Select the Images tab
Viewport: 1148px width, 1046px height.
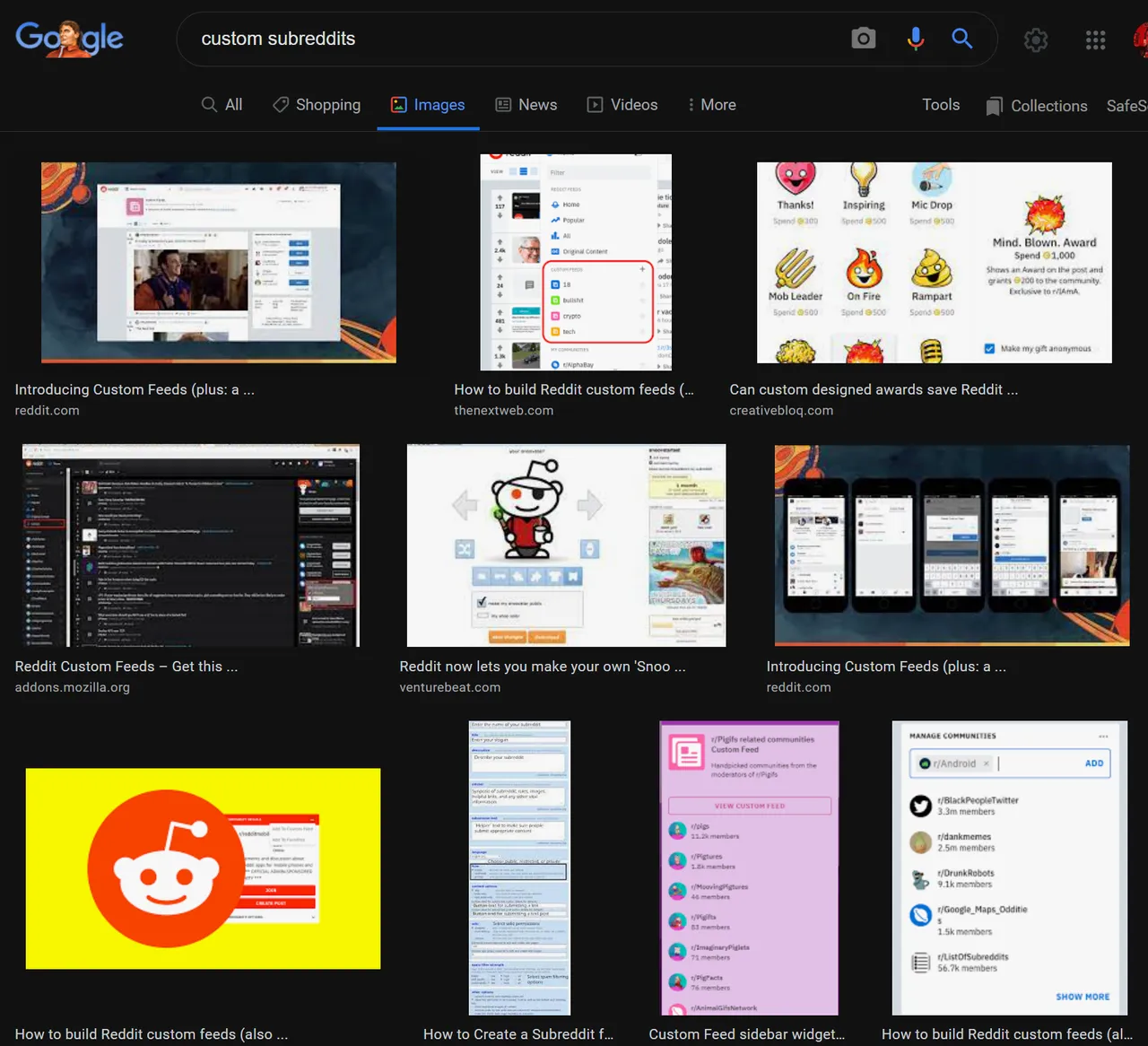tap(428, 105)
